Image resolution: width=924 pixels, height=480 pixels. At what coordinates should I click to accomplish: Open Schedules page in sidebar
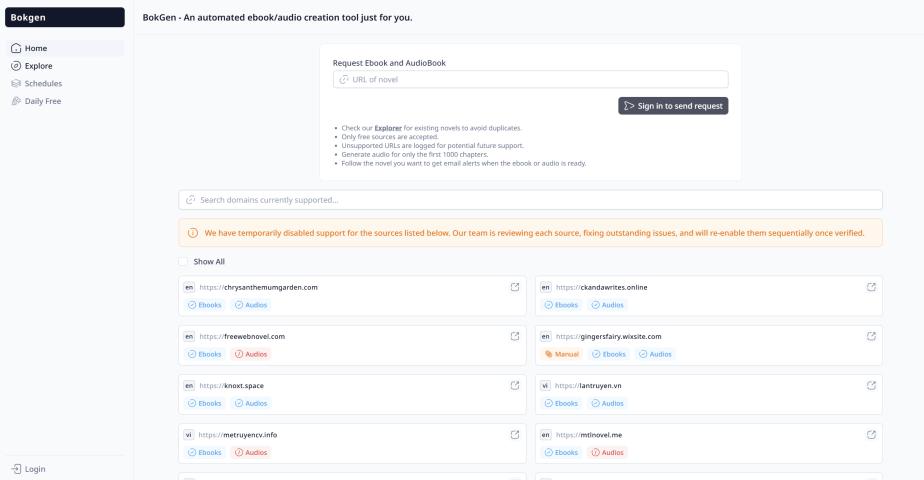click(x=43, y=83)
